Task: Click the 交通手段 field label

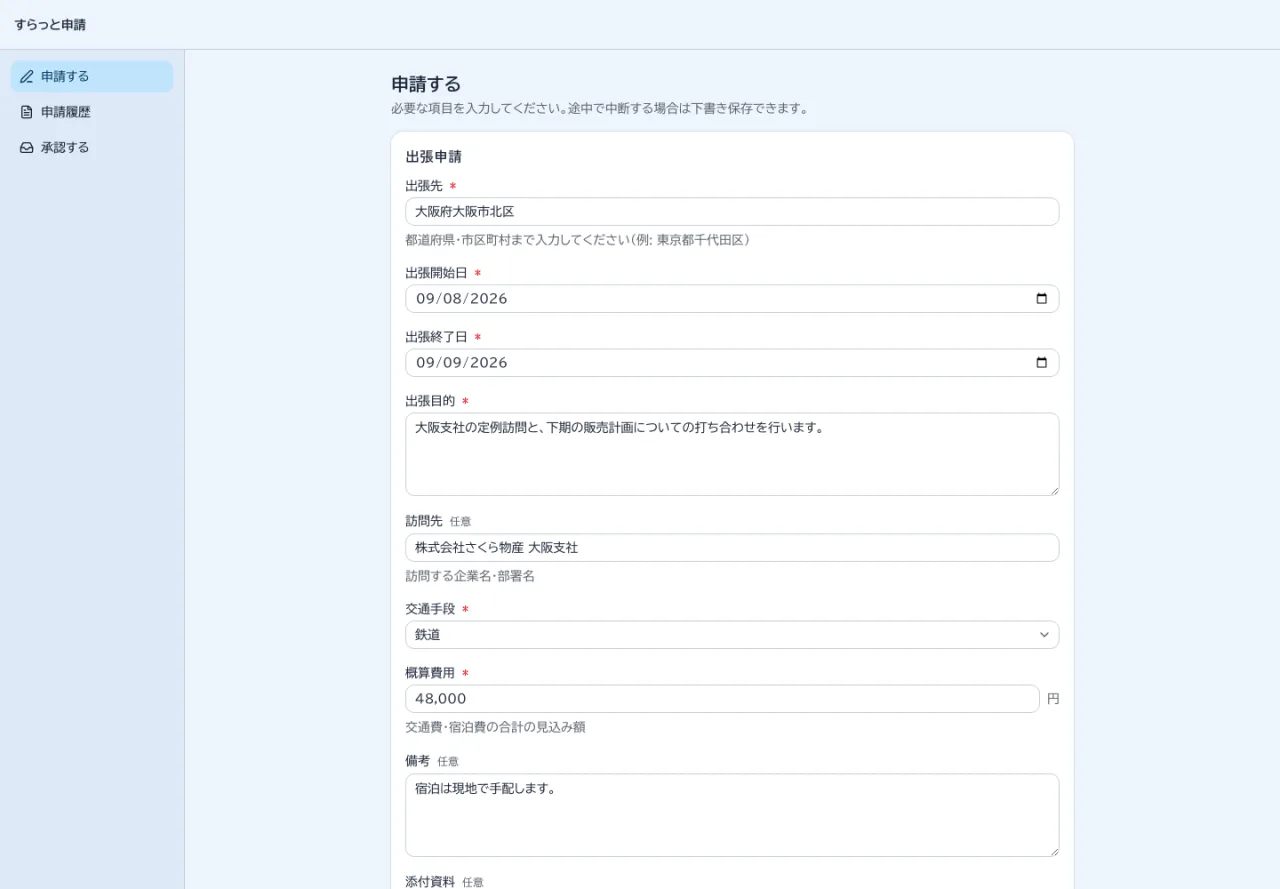Action: tap(430, 609)
